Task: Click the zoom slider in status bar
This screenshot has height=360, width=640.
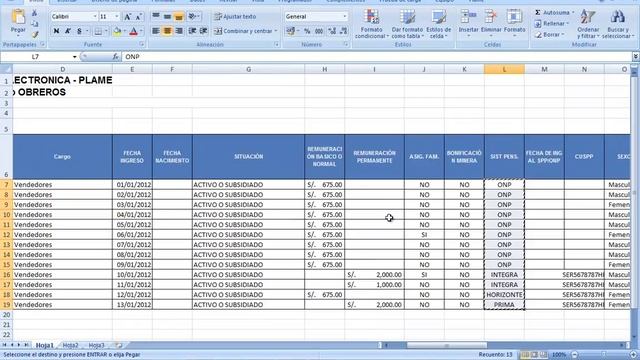Action: (603, 355)
